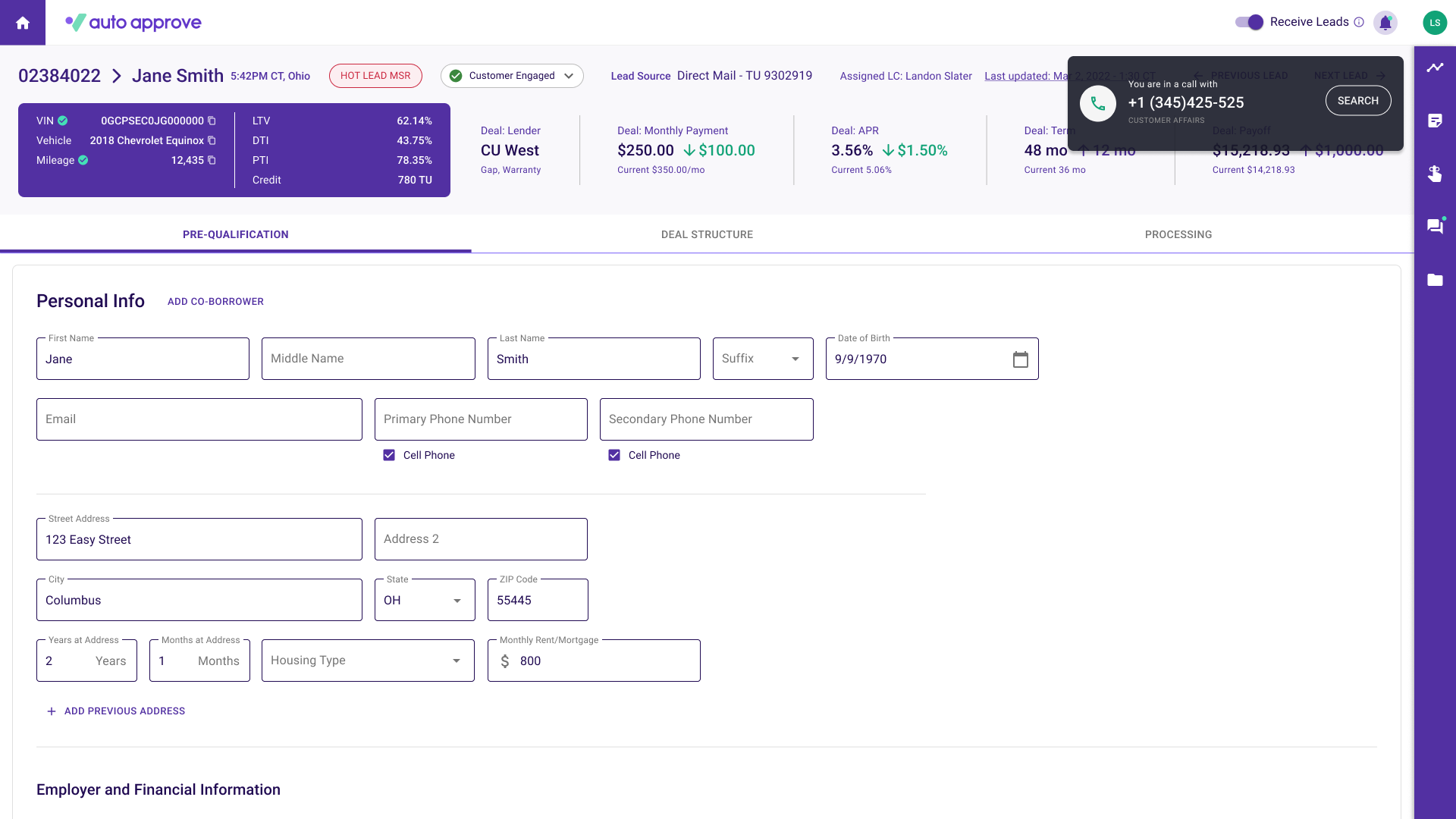Click the Search button in call popup

pyautogui.click(x=1358, y=101)
